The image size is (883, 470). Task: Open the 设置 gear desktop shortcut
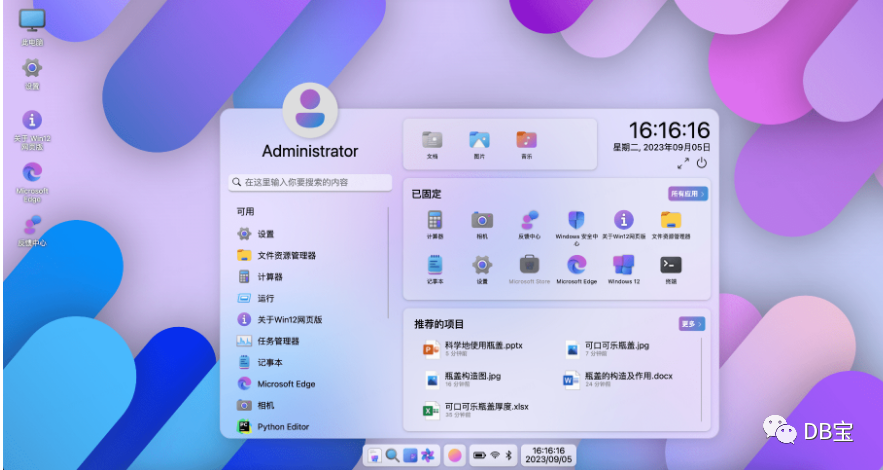(x=32, y=74)
